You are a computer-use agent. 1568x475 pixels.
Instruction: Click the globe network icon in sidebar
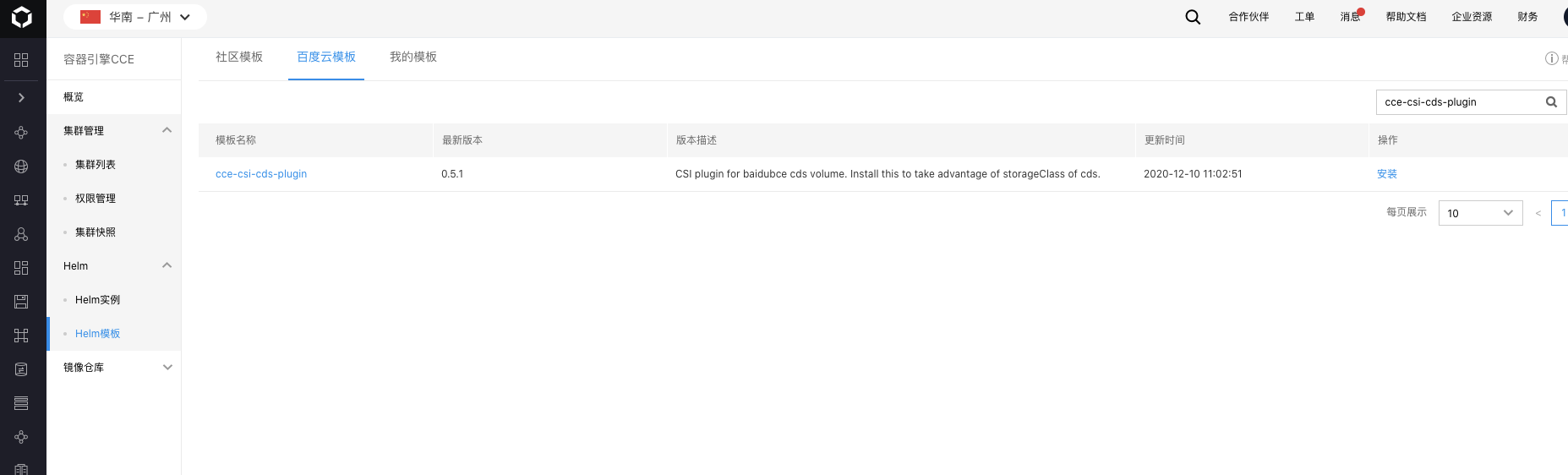[x=21, y=167]
